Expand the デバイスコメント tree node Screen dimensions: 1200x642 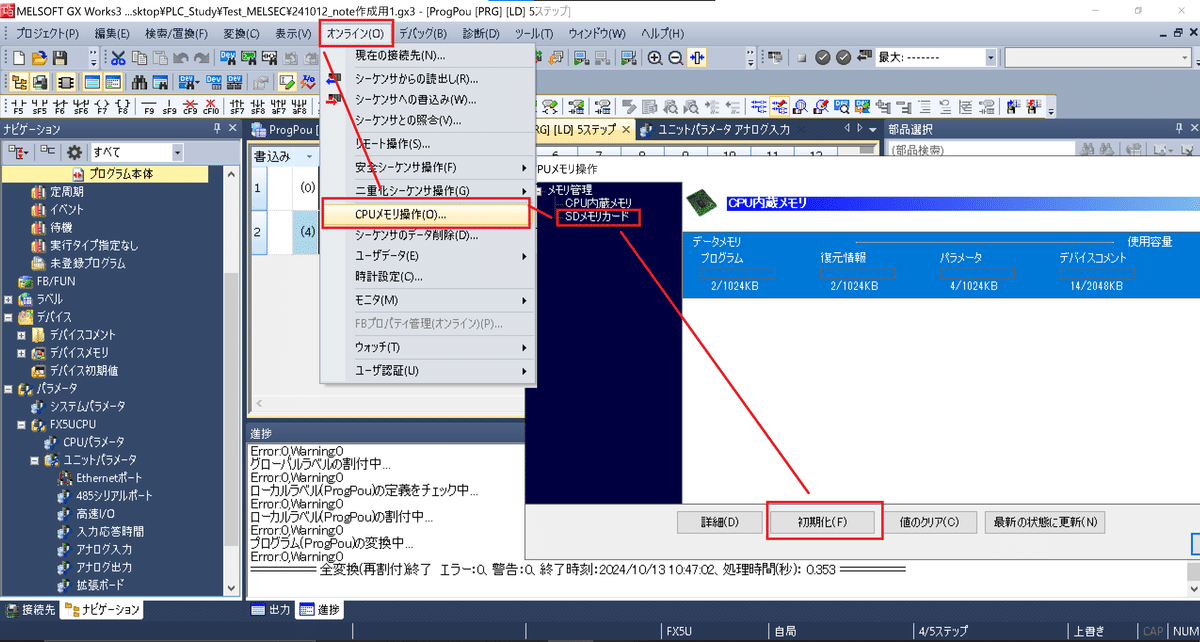click(21, 335)
